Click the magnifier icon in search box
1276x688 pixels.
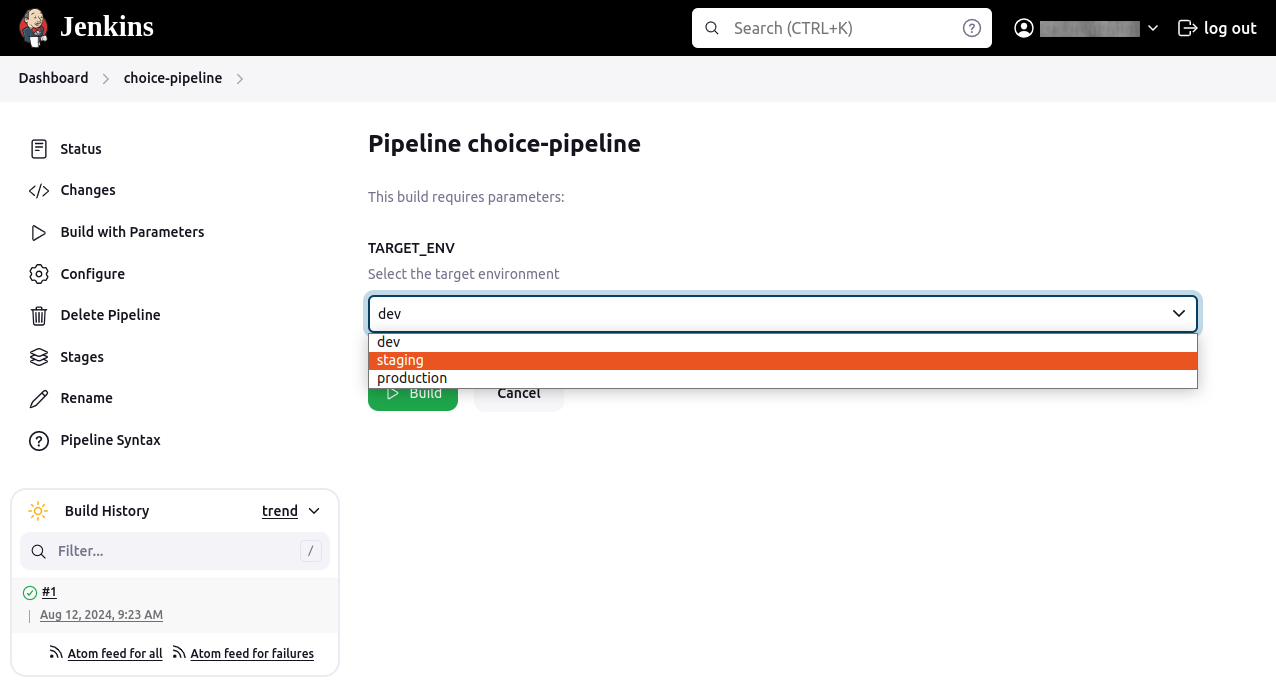point(712,28)
